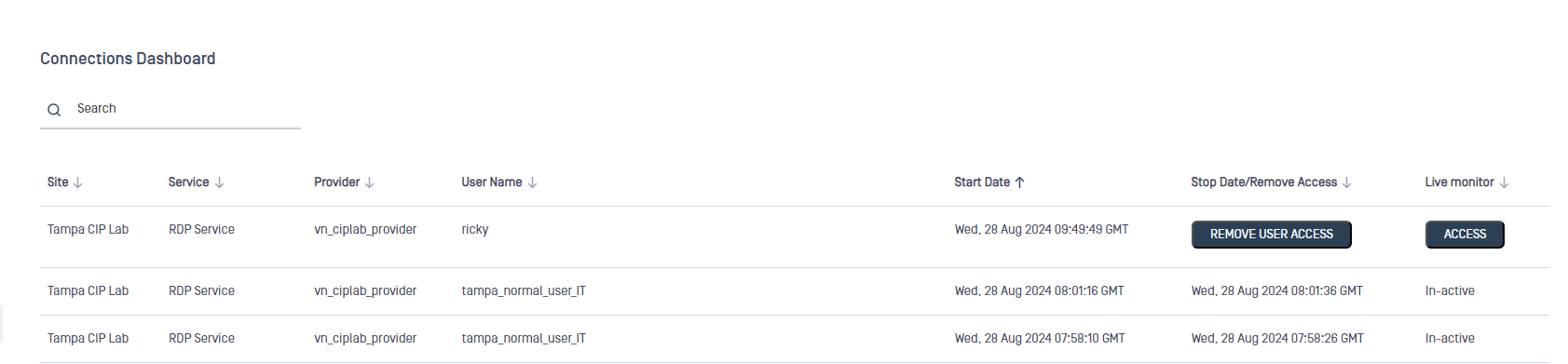The image size is (1568, 364).
Task: Select row started at 08:01:16 GMT
Action: 795,291
